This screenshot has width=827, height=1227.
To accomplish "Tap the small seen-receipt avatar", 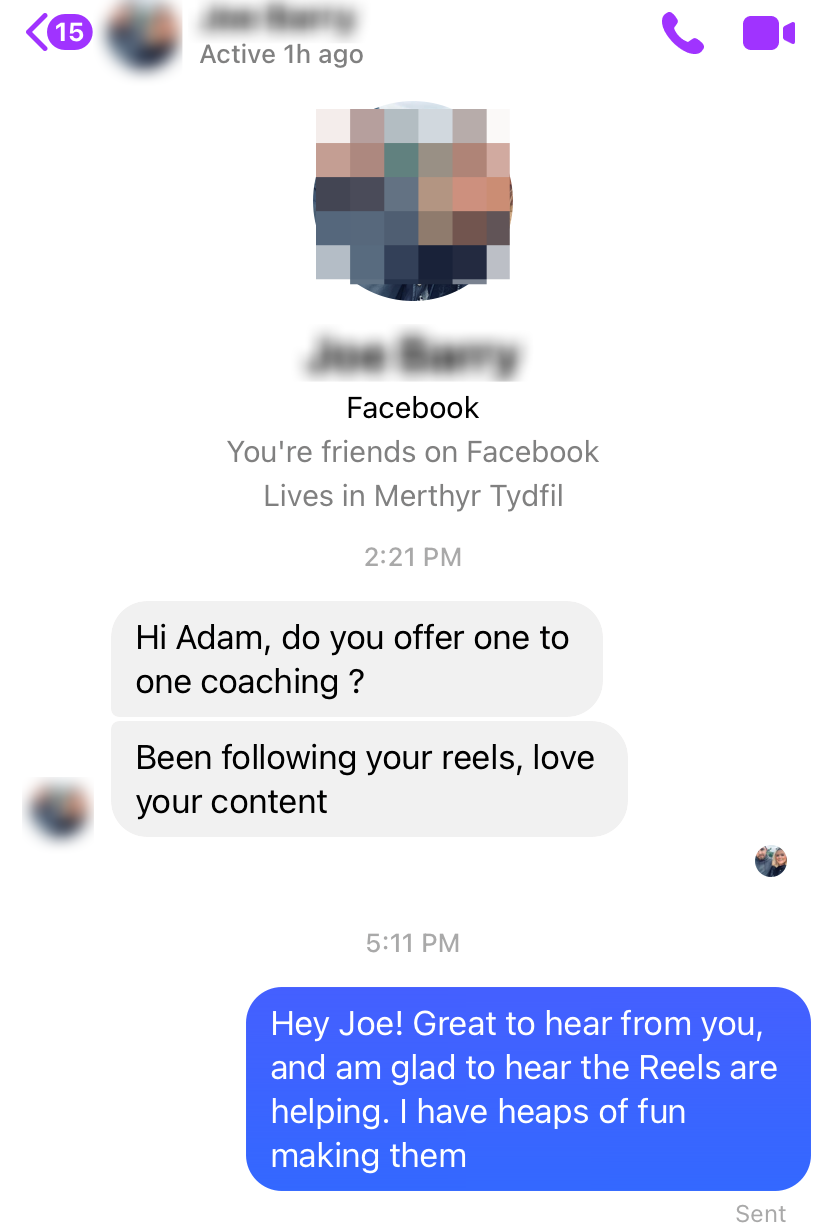I will pyautogui.click(x=770, y=861).
